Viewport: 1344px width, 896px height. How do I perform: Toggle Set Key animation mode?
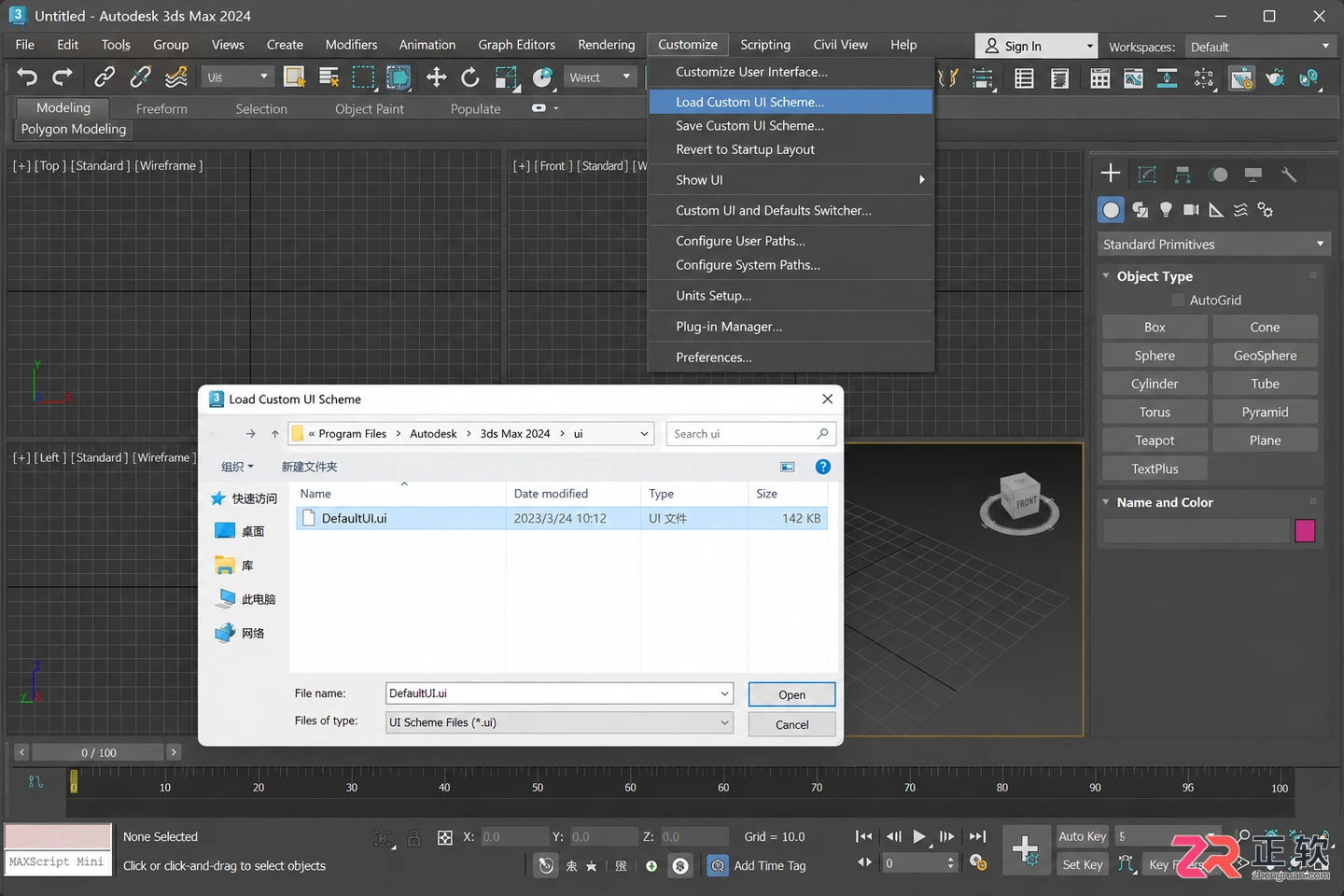click(x=1083, y=865)
